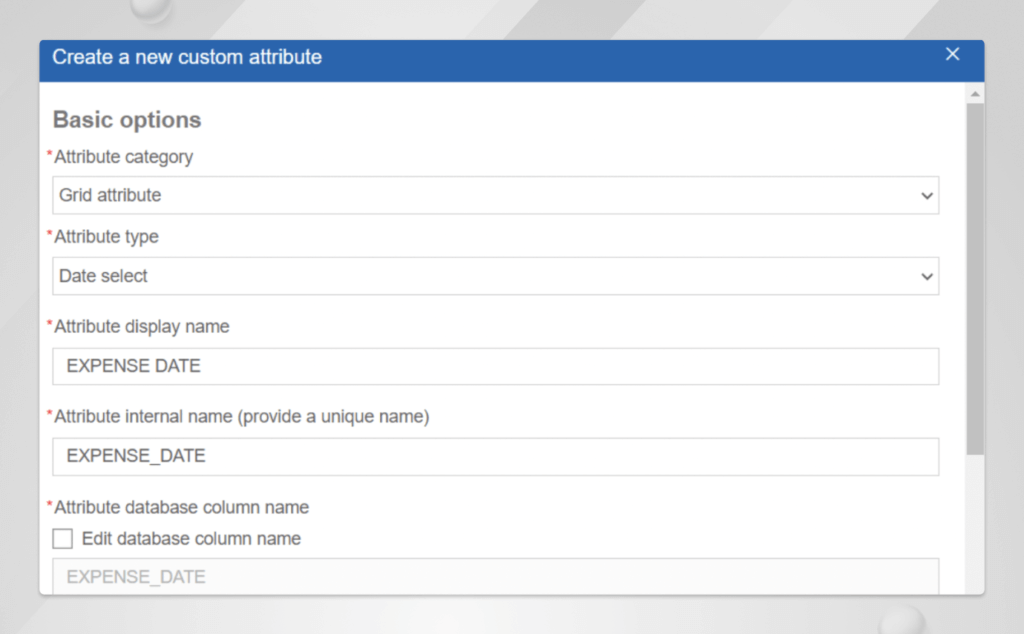The width and height of the screenshot is (1024, 634).
Task: Focus the EXPENSE DATE display name field
Action: [495, 367]
